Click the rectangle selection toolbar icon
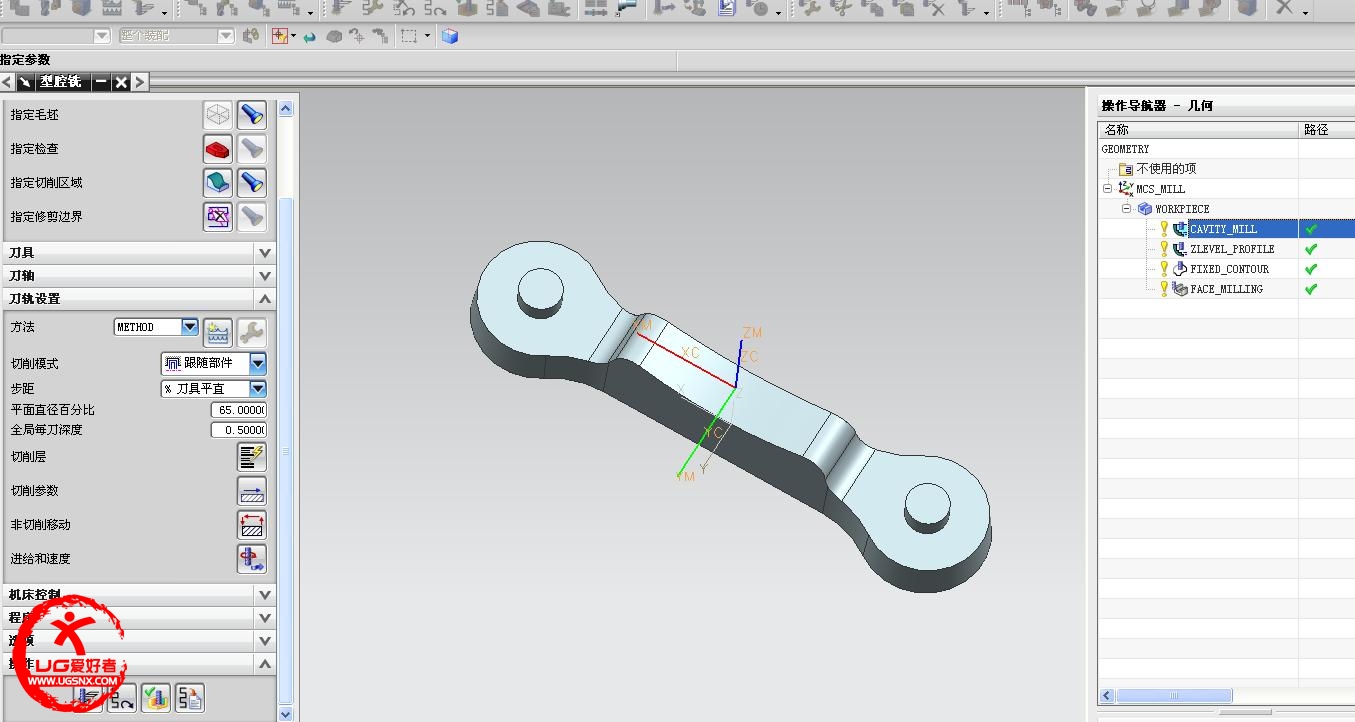The width and height of the screenshot is (1355, 722). click(x=409, y=36)
